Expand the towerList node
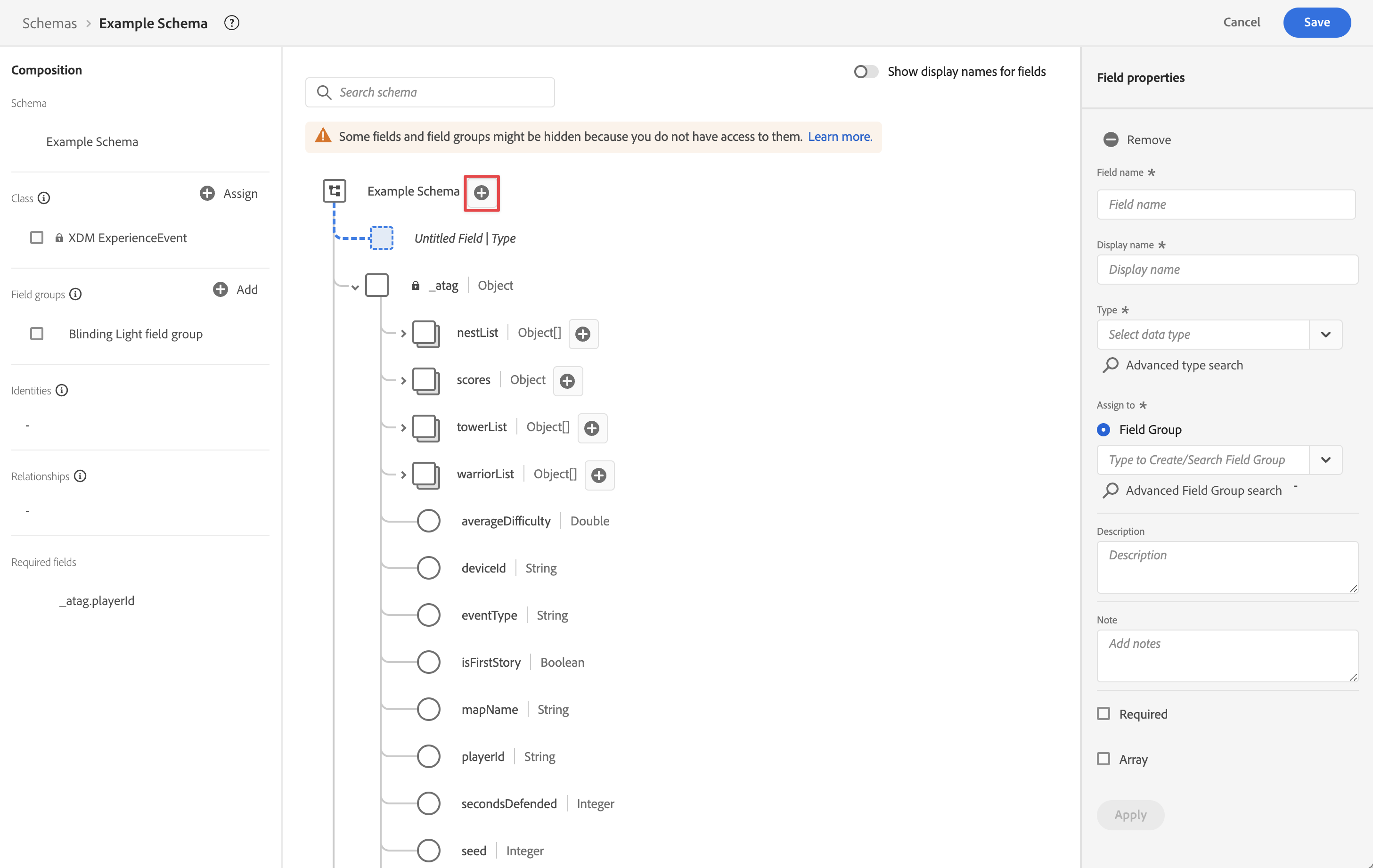The width and height of the screenshot is (1373, 868). 403,428
